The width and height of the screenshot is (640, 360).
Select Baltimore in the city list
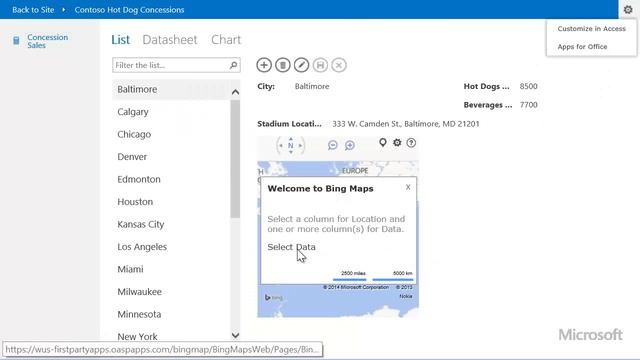tap(171, 89)
